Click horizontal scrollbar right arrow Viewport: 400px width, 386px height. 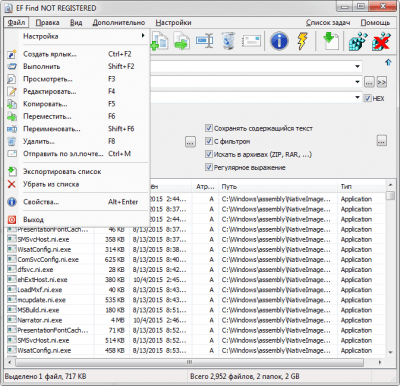[x=380, y=362]
